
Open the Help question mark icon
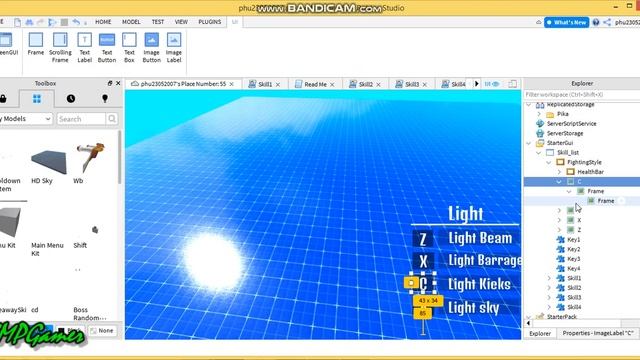596,22
